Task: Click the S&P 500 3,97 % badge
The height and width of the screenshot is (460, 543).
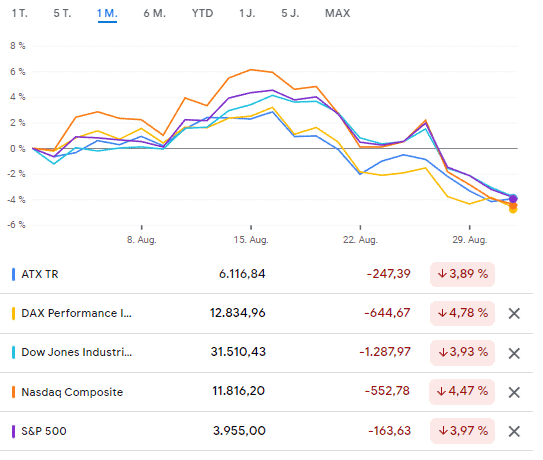Action: click(462, 431)
